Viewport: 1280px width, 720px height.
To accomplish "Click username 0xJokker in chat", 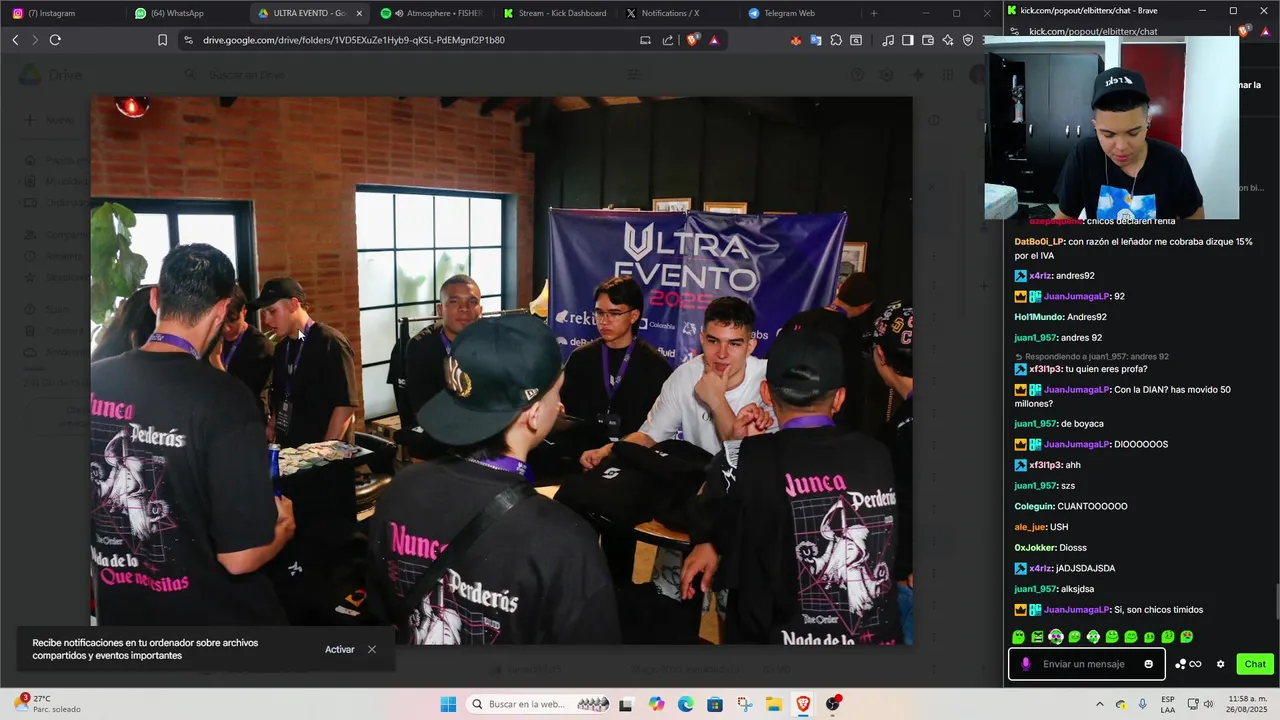I will 1035,547.
